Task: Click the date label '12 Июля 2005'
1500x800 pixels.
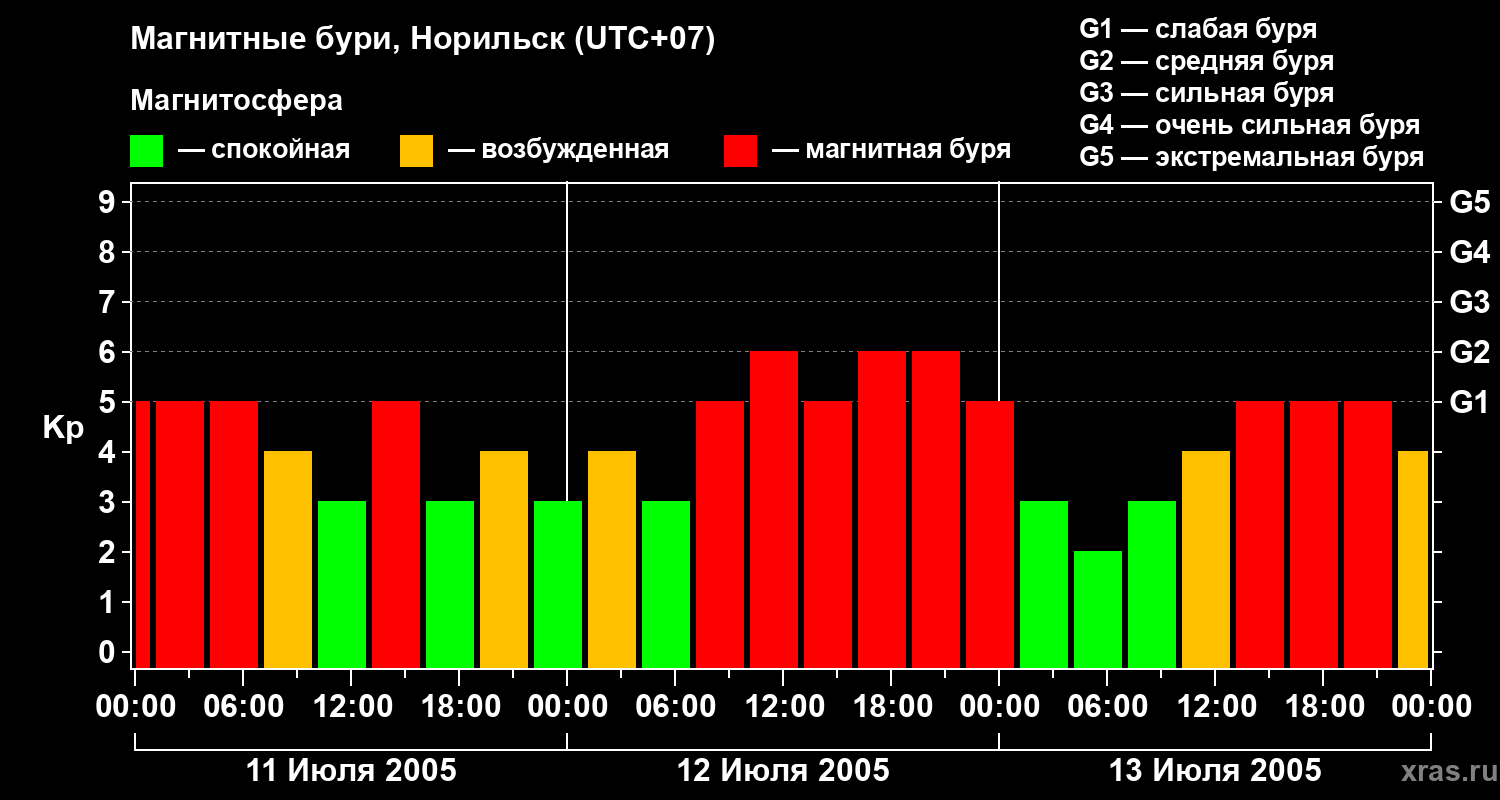Action: (x=783, y=771)
